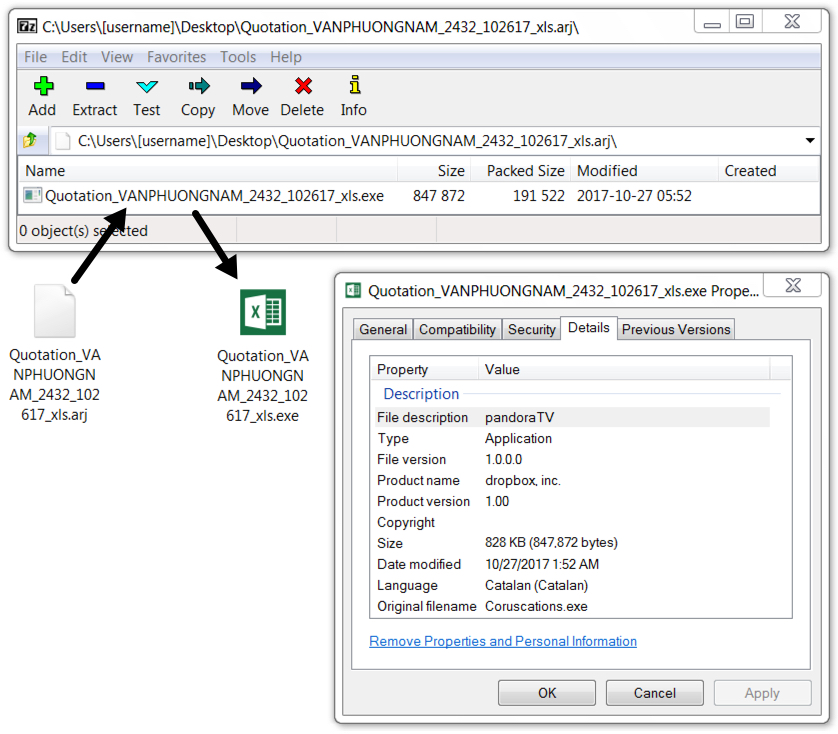The image size is (838, 734).
Task: Click the Excel icon in Properties title bar
Action: point(353,290)
